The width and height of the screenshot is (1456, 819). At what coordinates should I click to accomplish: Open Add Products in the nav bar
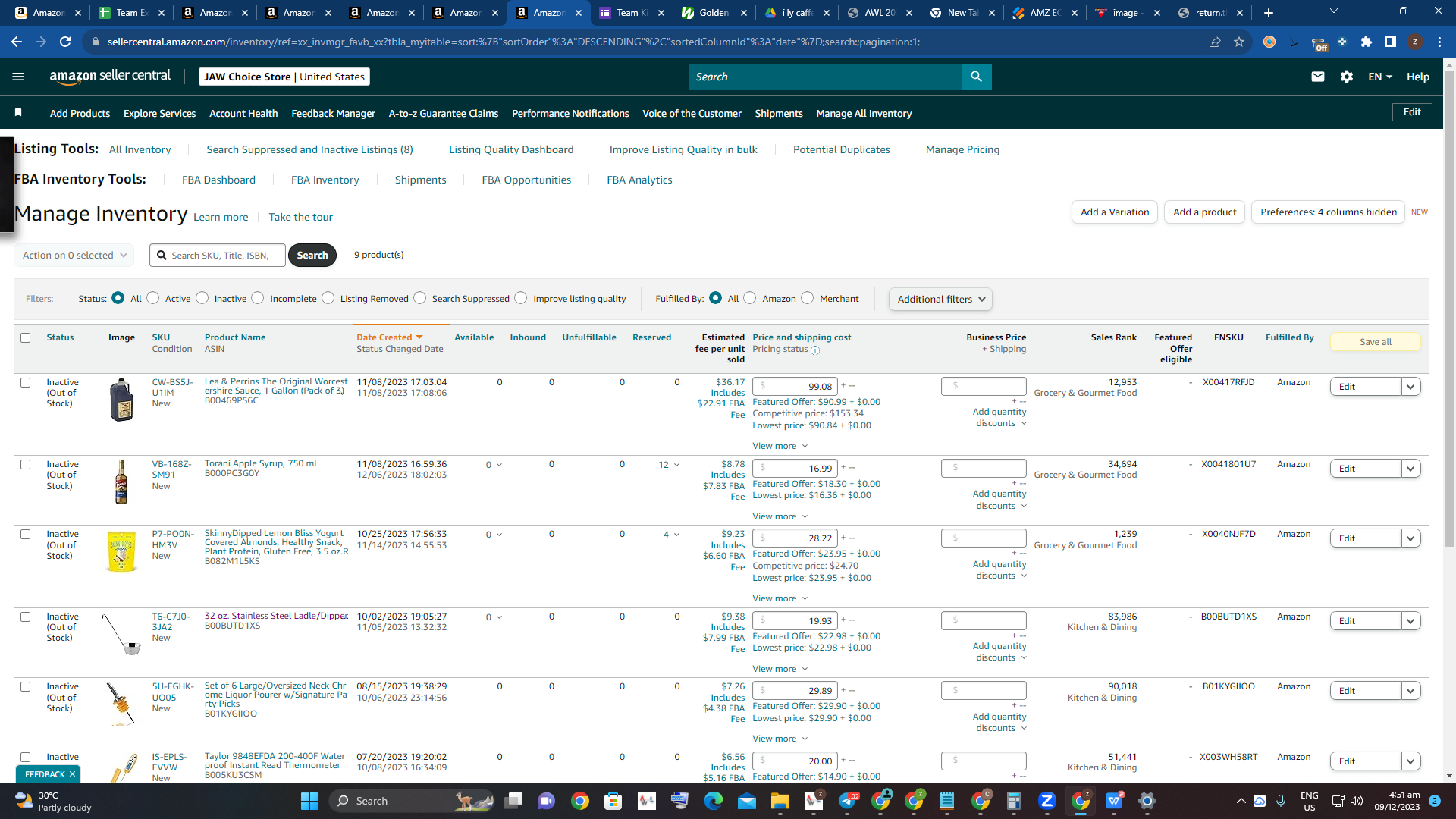[x=80, y=113]
